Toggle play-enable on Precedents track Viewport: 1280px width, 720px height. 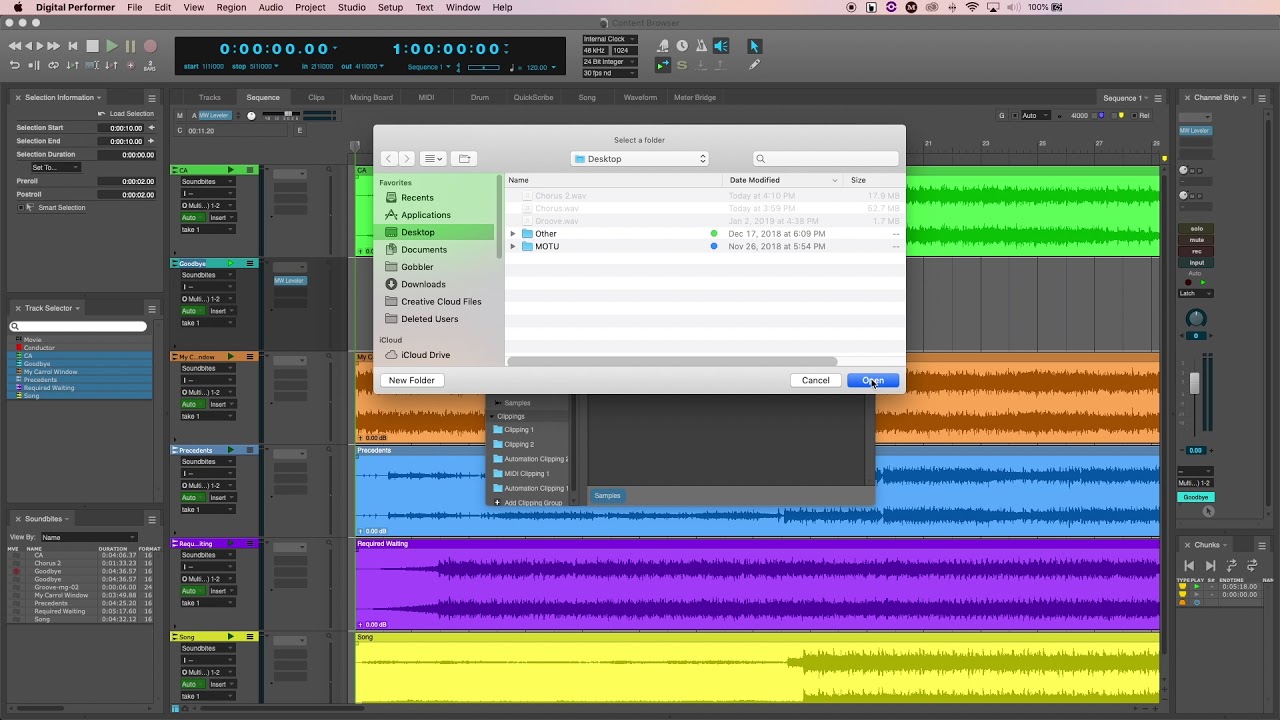coord(231,450)
